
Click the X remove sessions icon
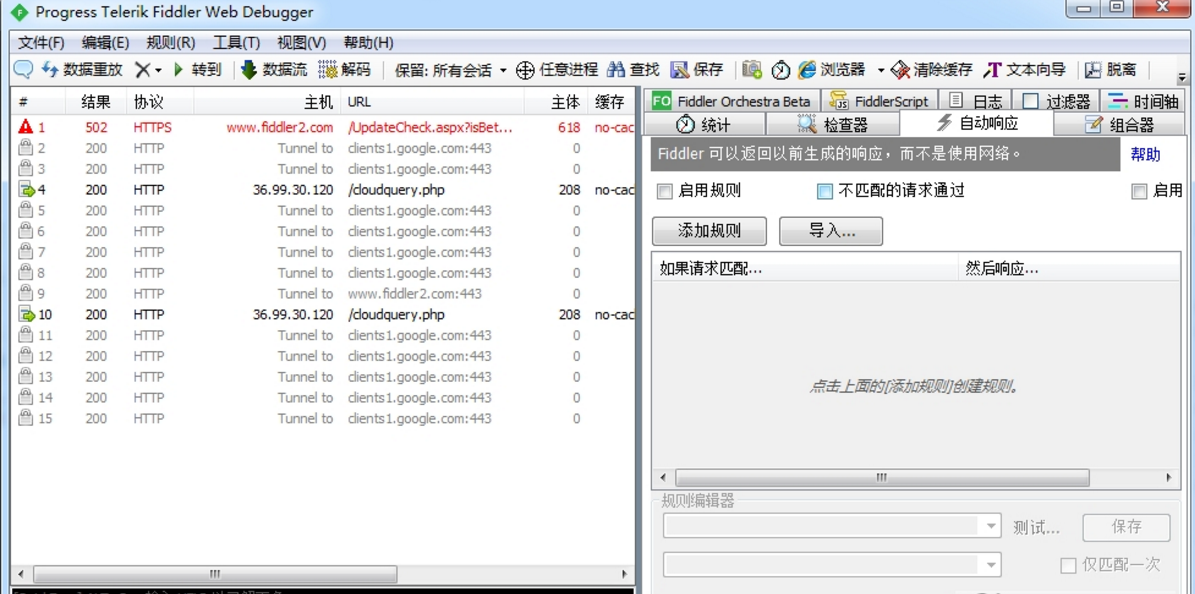(142, 70)
